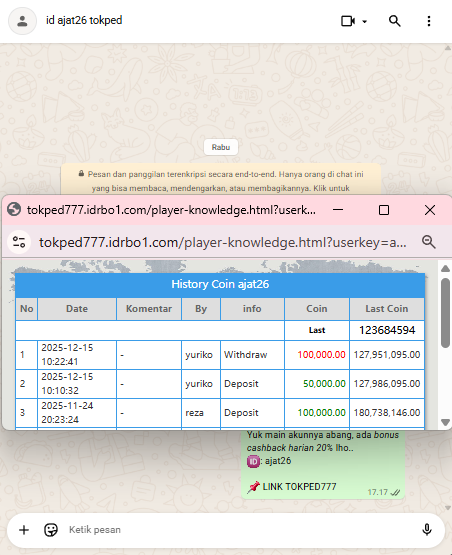Click the Date column header
The width and height of the screenshot is (452, 555).
77,309
